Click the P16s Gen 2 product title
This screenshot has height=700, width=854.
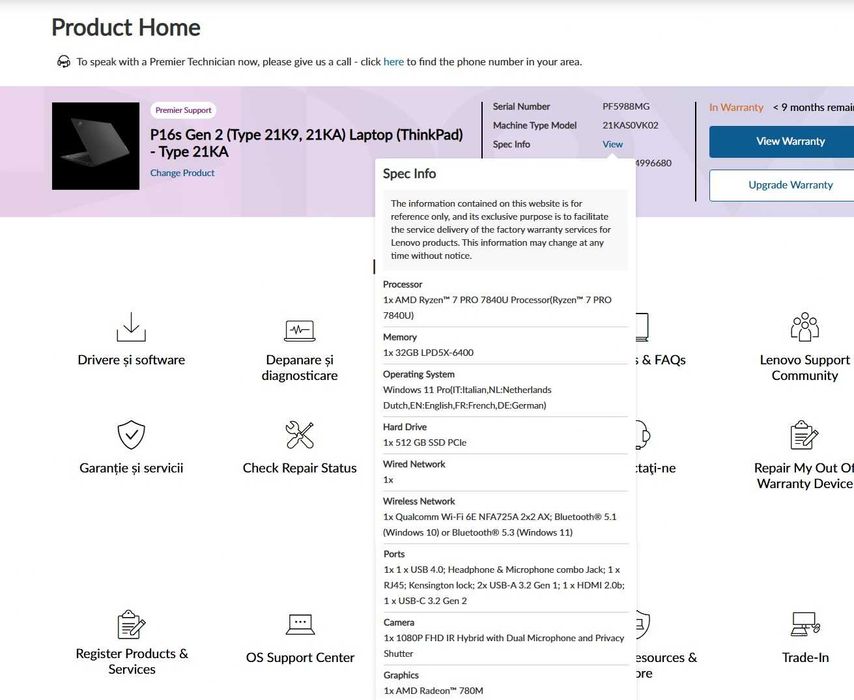pyautogui.click(x=307, y=143)
